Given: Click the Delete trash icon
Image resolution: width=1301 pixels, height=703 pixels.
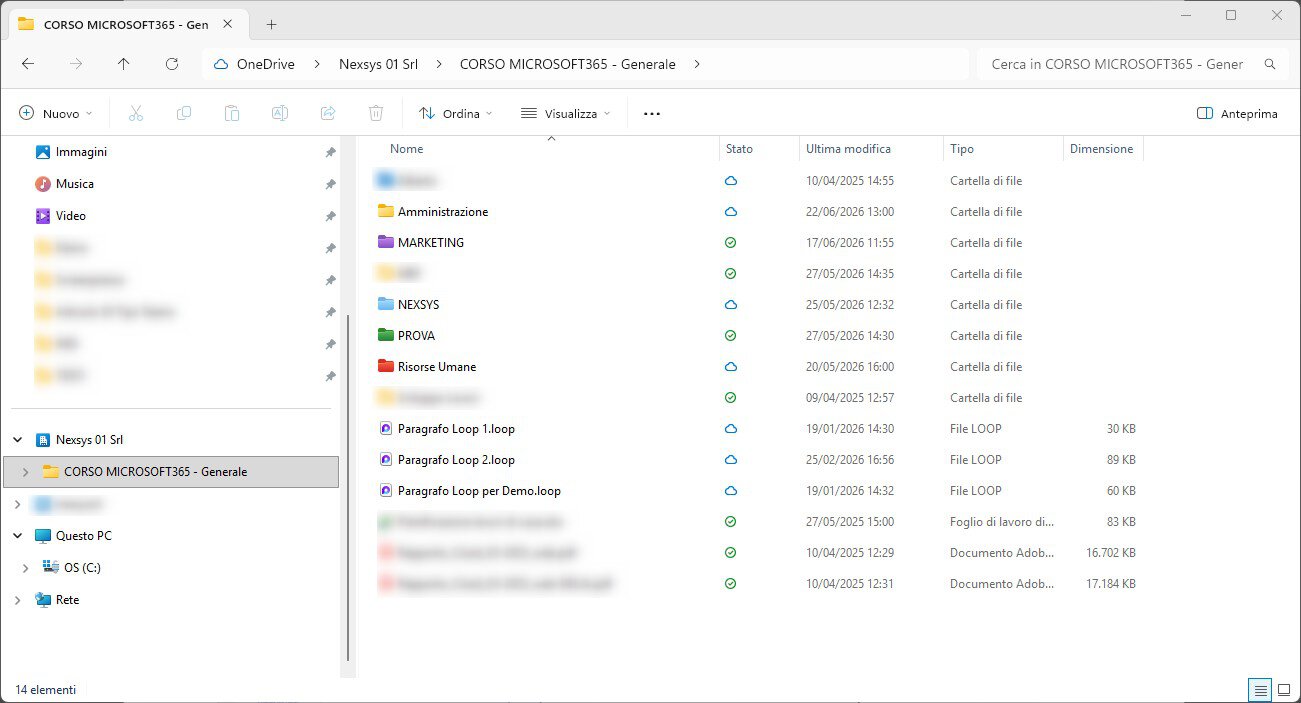Looking at the screenshot, I should 376,114.
